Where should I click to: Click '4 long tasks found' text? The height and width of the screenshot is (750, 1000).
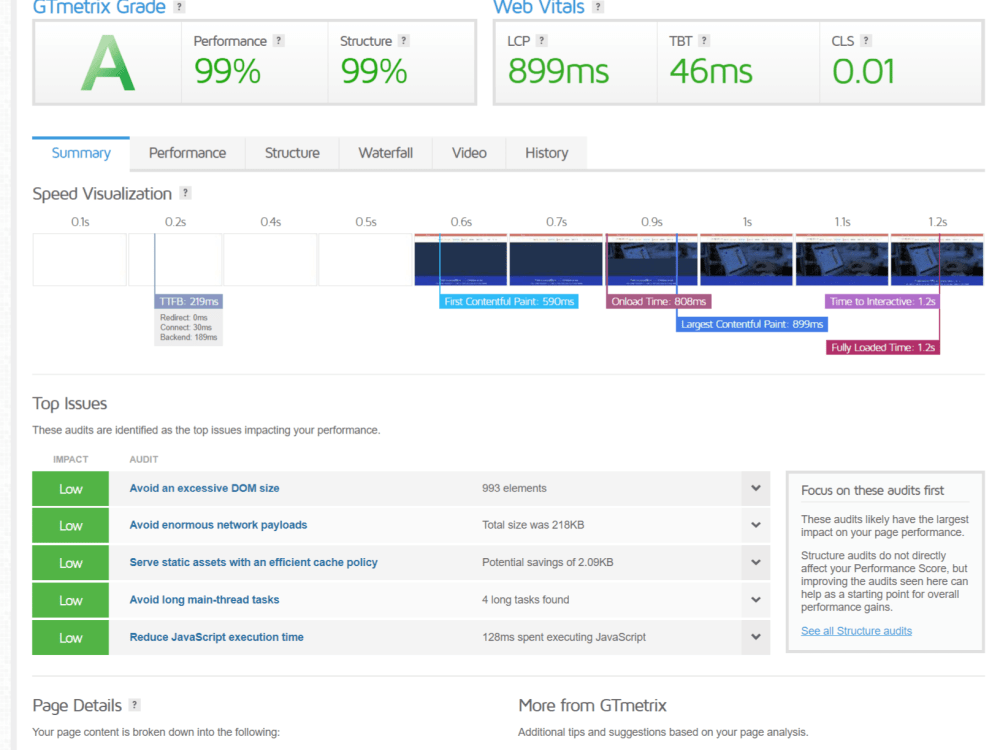tap(526, 599)
